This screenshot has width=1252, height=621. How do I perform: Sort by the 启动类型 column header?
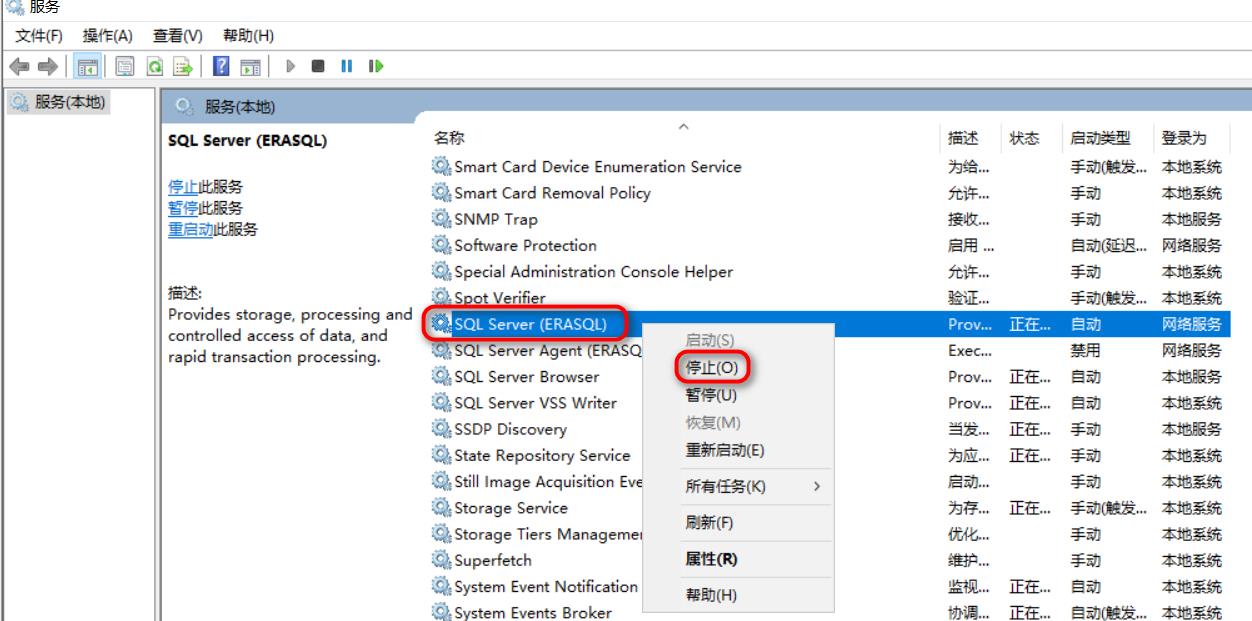pyautogui.click(x=1099, y=139)
